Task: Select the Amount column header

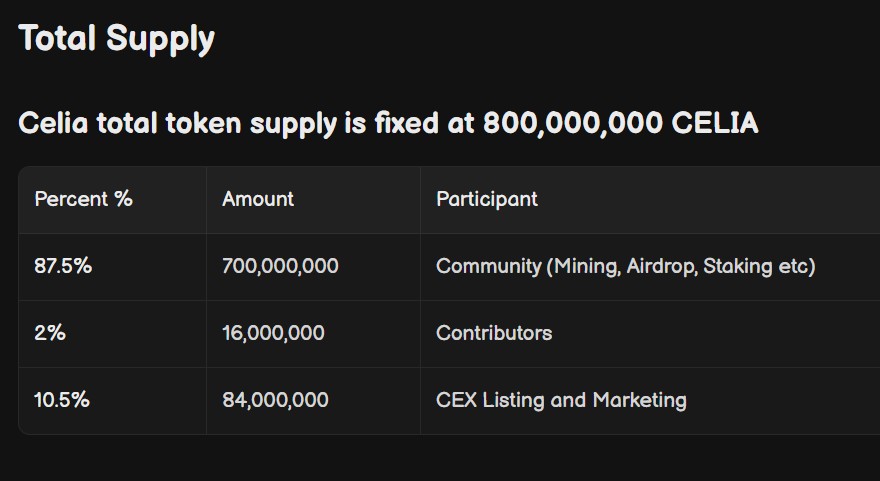Action: click(x=258, y=199)
